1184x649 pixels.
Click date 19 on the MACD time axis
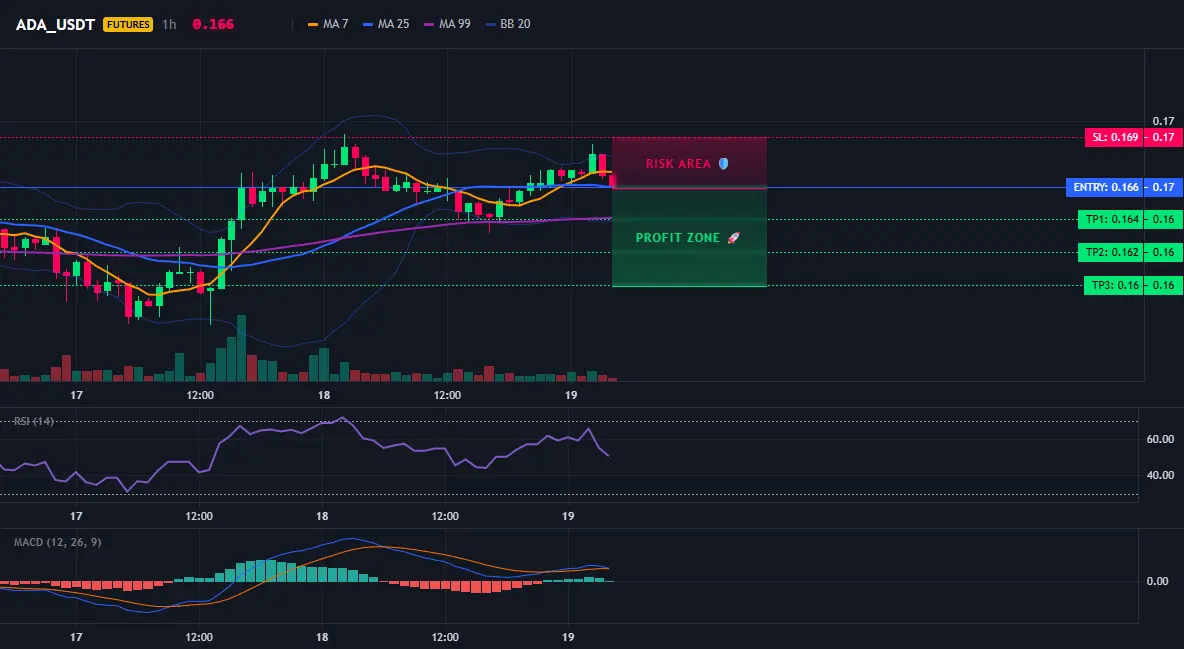coord(569,637)
